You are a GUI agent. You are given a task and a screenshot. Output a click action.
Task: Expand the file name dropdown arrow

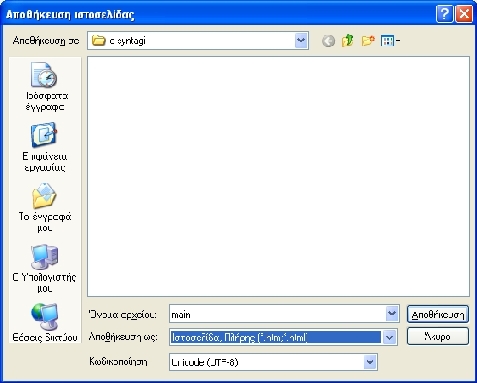(x=392, y=314)
